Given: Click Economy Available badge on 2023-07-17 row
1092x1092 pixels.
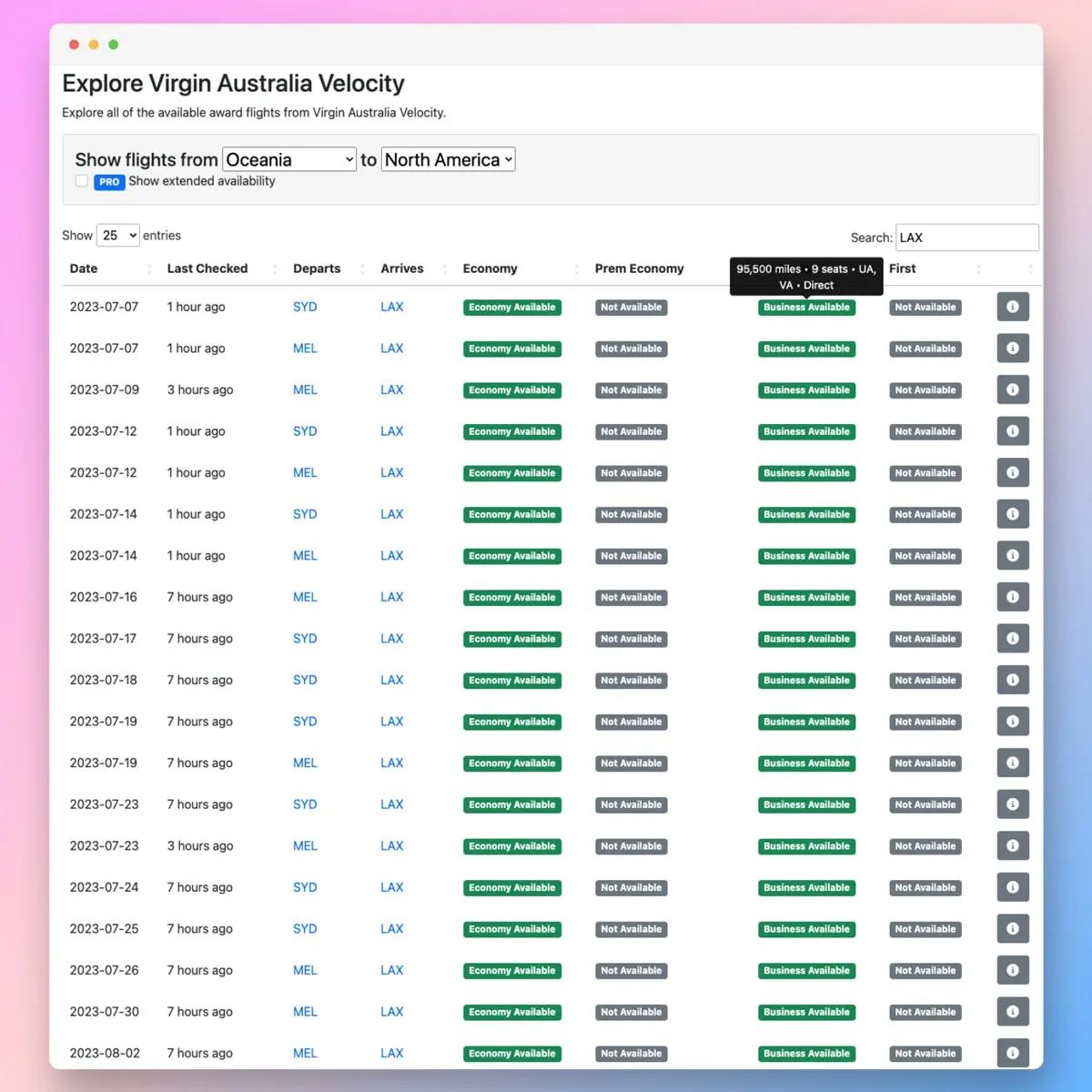Looking at the screenshot, I should coord(512,639).
